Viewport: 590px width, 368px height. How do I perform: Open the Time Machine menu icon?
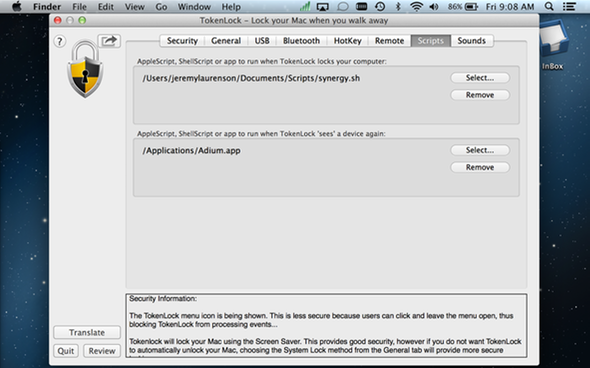coord(380,6)
